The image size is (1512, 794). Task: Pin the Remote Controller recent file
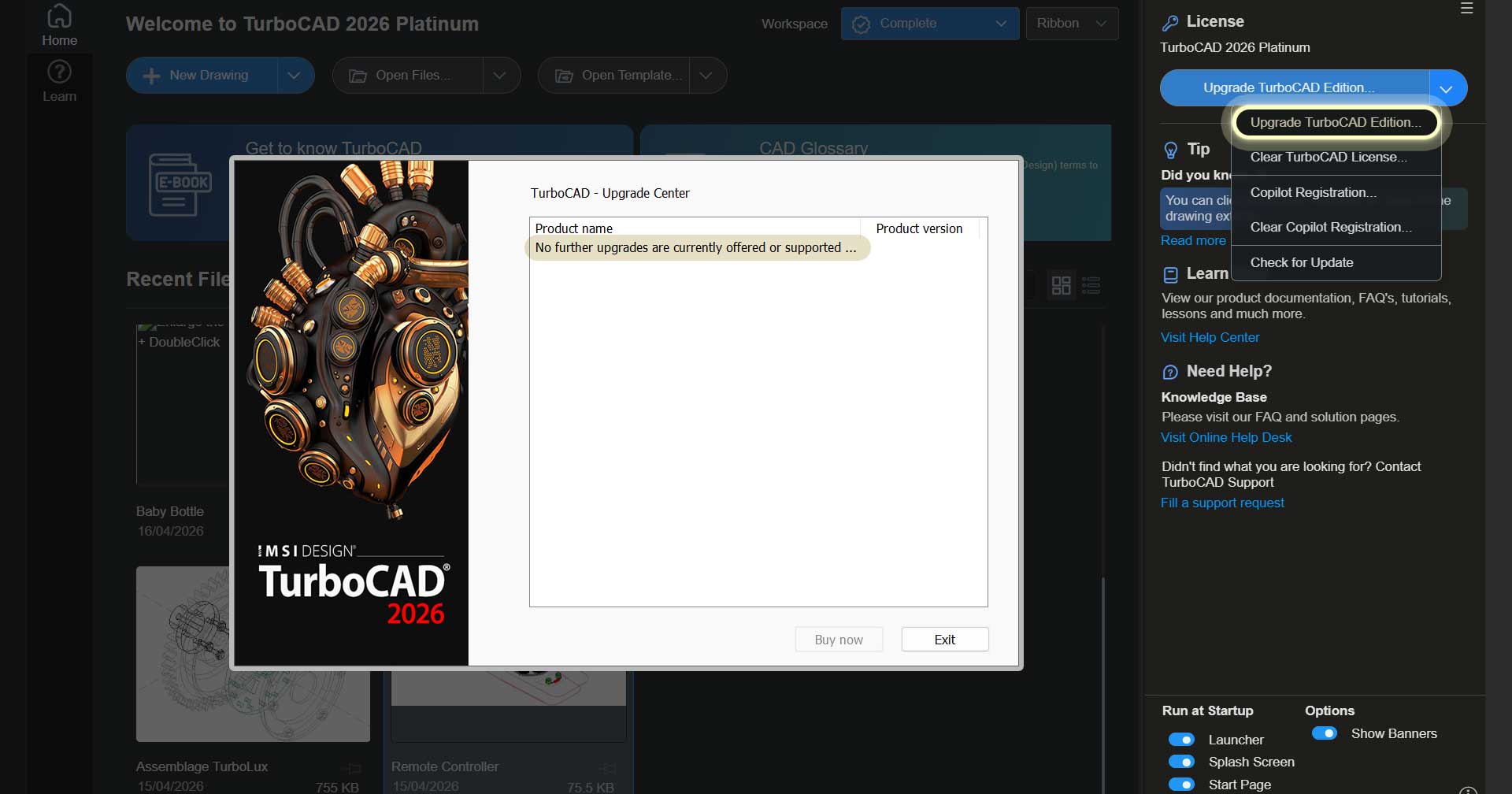pyautogui.click(x=606, y=768)
